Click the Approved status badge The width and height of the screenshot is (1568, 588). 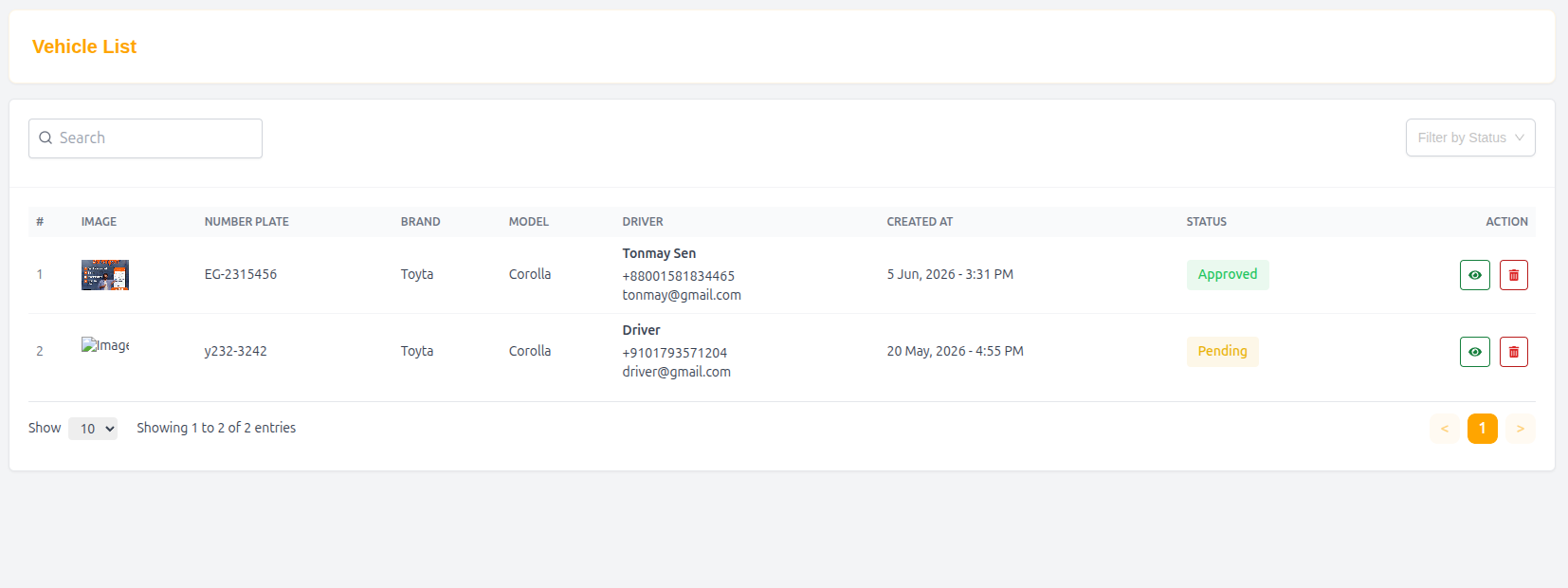click(1228, 275)
